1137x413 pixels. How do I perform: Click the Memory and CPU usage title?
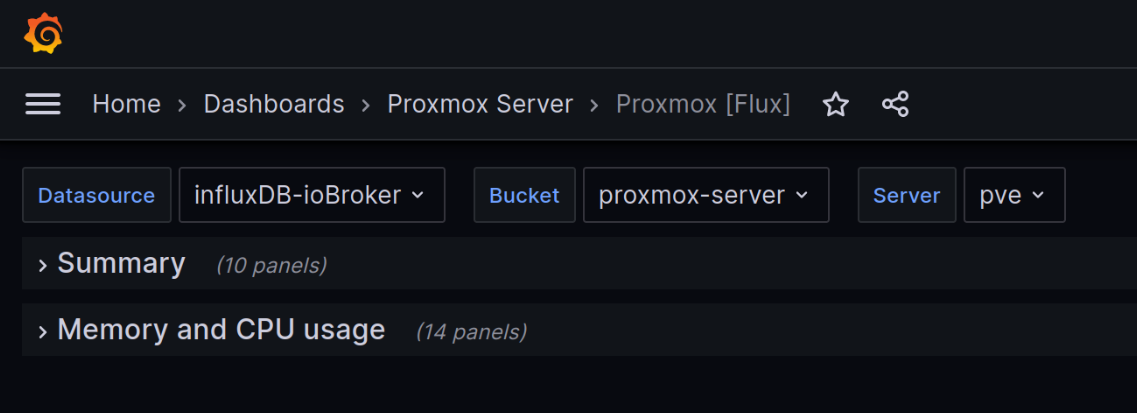tap(221, 329)
